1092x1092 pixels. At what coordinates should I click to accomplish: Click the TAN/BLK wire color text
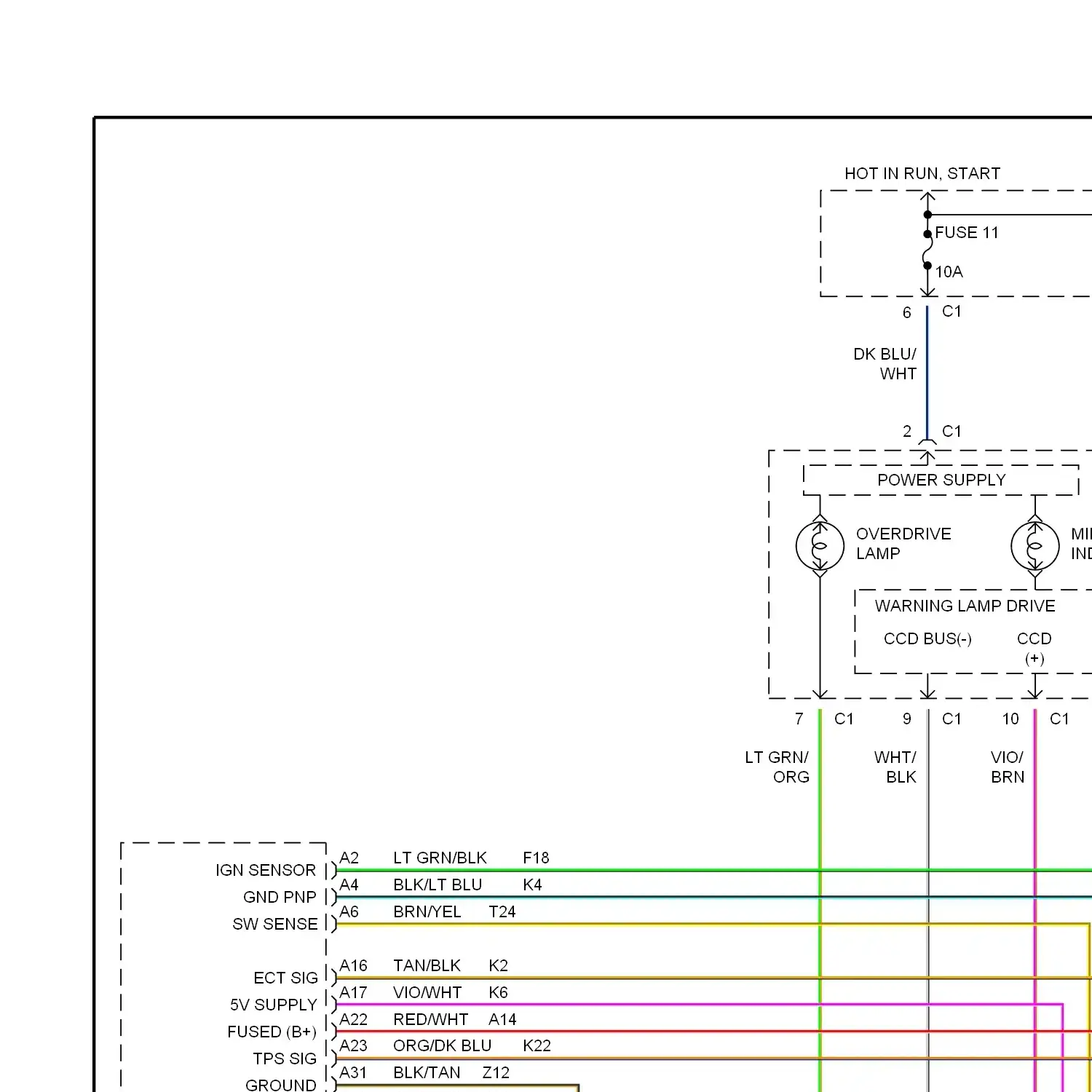pyautogui.click(x=427, y=966)
